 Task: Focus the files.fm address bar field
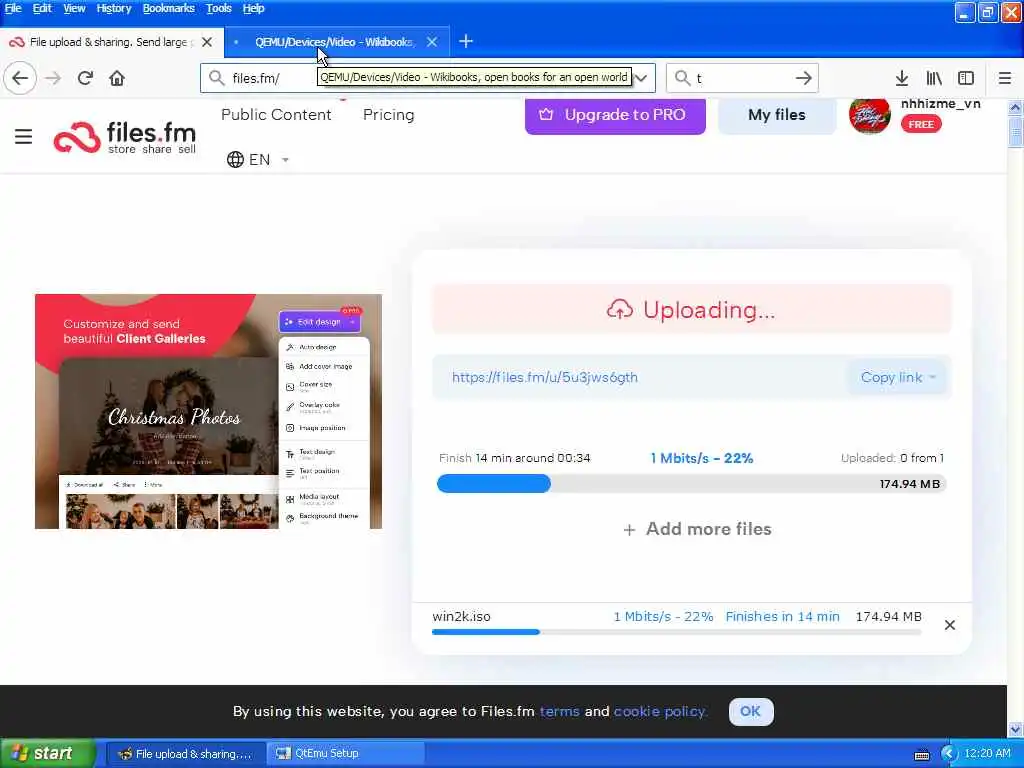(x=428, y=78)
